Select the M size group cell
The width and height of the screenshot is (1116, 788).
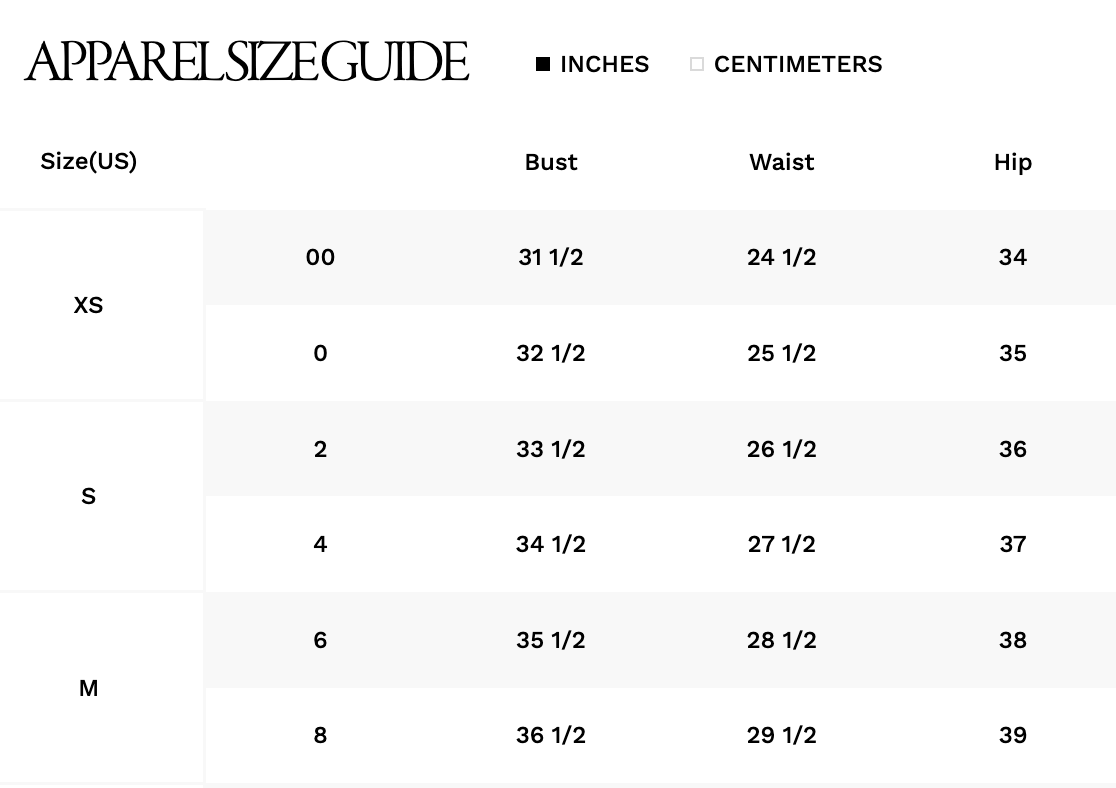coord(88,688)
